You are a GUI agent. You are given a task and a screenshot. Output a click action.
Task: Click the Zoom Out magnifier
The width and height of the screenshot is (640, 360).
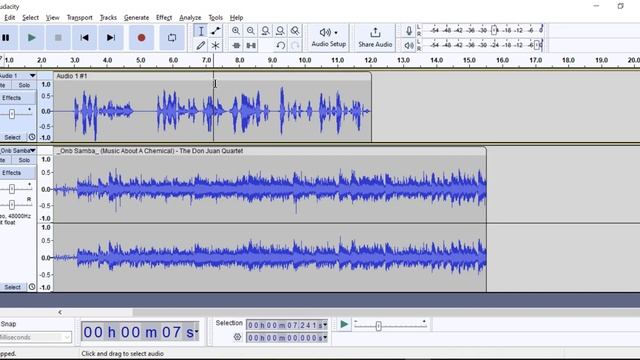tap(250, 31)
